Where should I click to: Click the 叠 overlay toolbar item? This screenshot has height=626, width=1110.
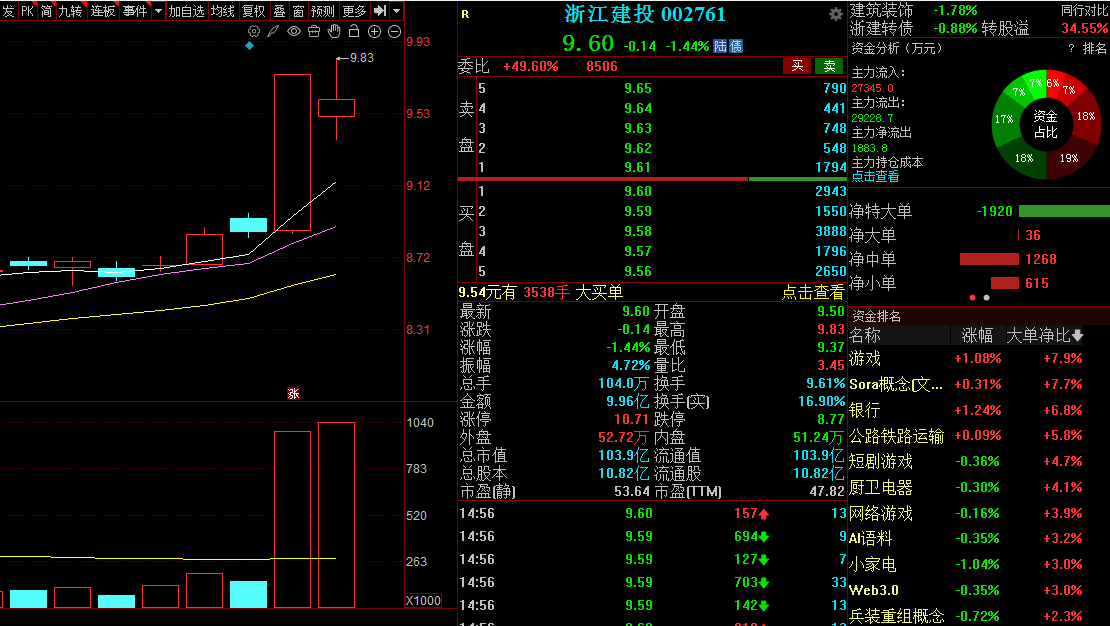[279, 11]
